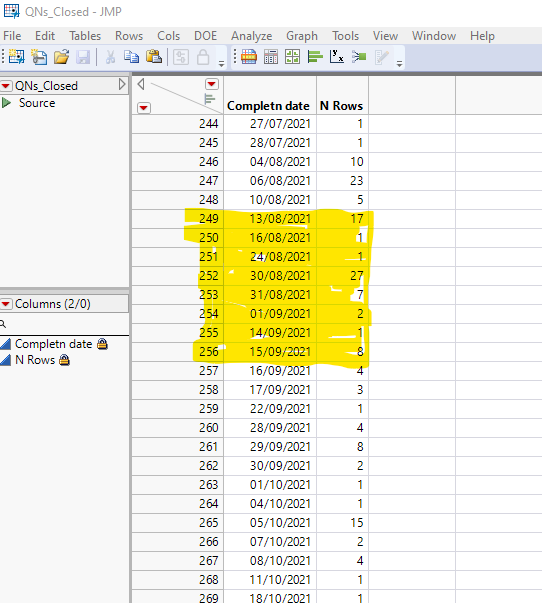Viewport: 542px width, 603px height.
Task: Click the N Rows cell with value 15
Action: 342,523
